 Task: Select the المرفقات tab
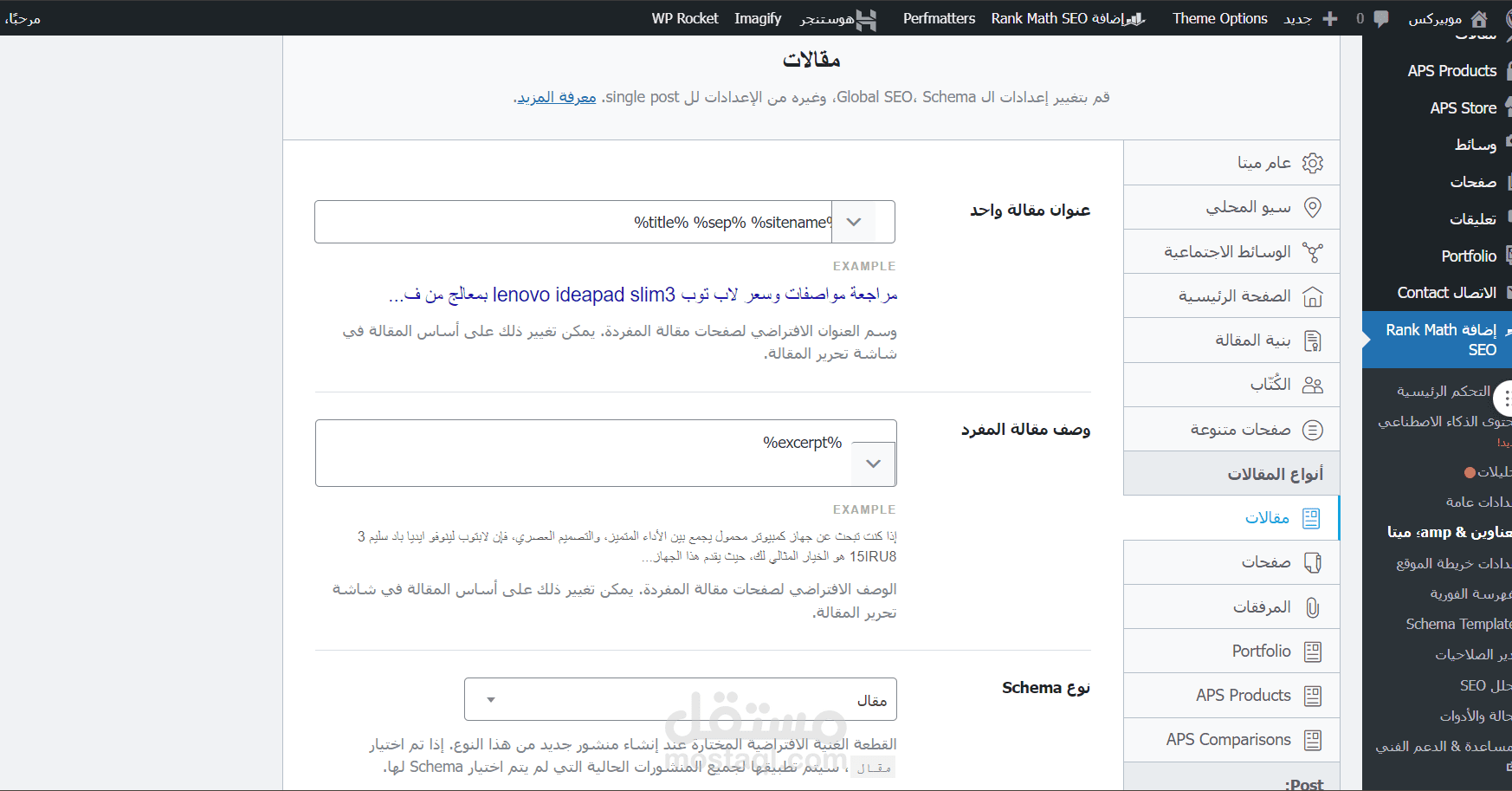[1231, 607]
